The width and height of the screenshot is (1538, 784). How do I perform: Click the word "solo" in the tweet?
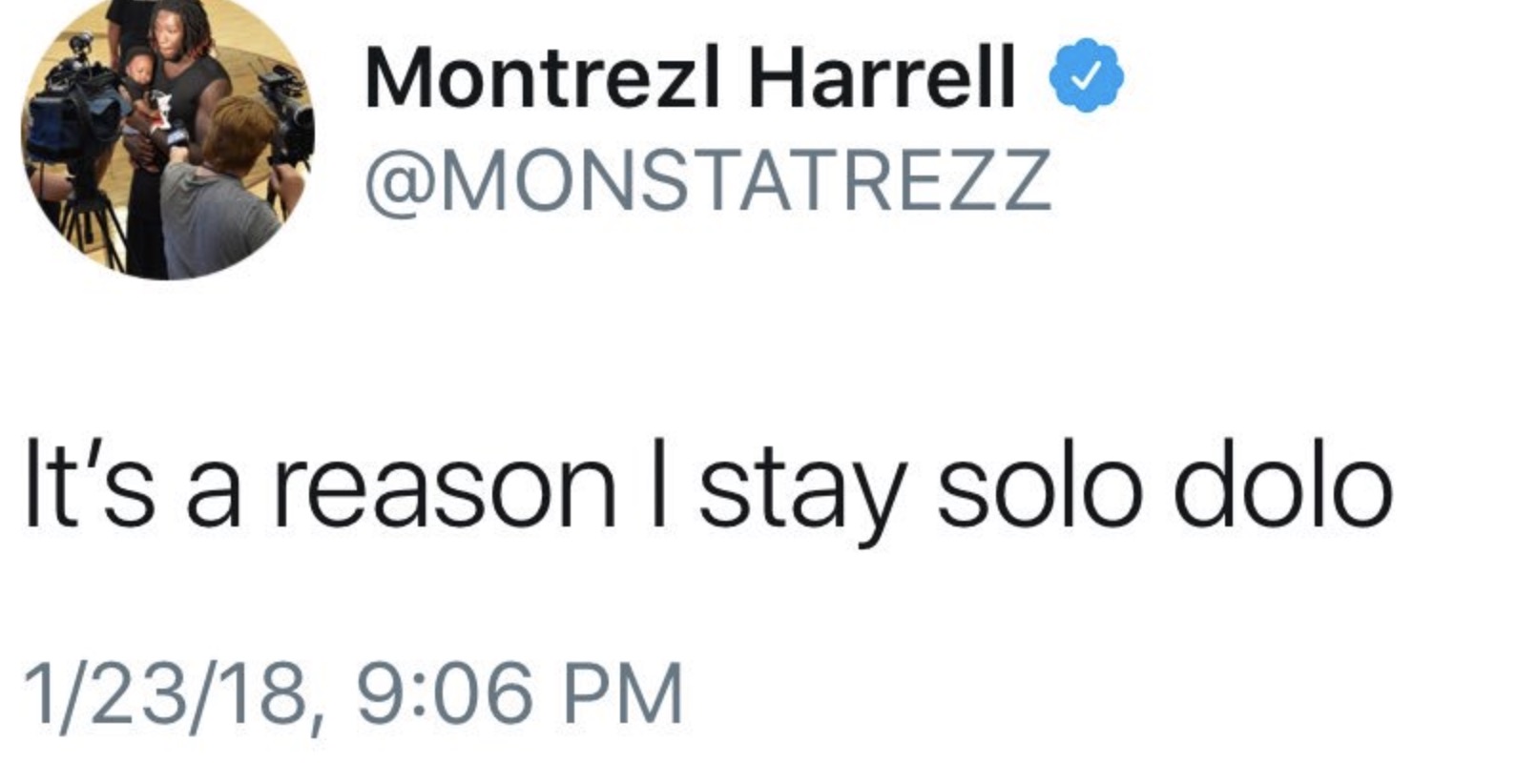tap(1039, 493)
